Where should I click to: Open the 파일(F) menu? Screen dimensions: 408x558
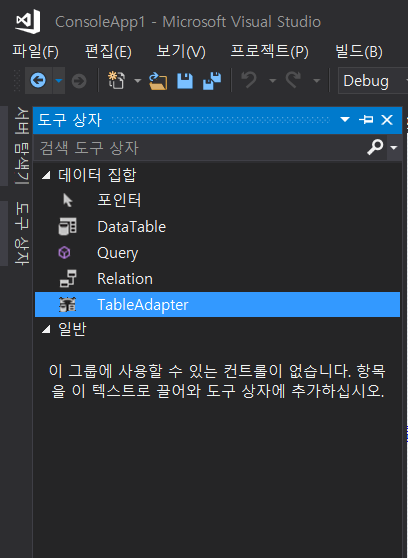tap(36, 52)
